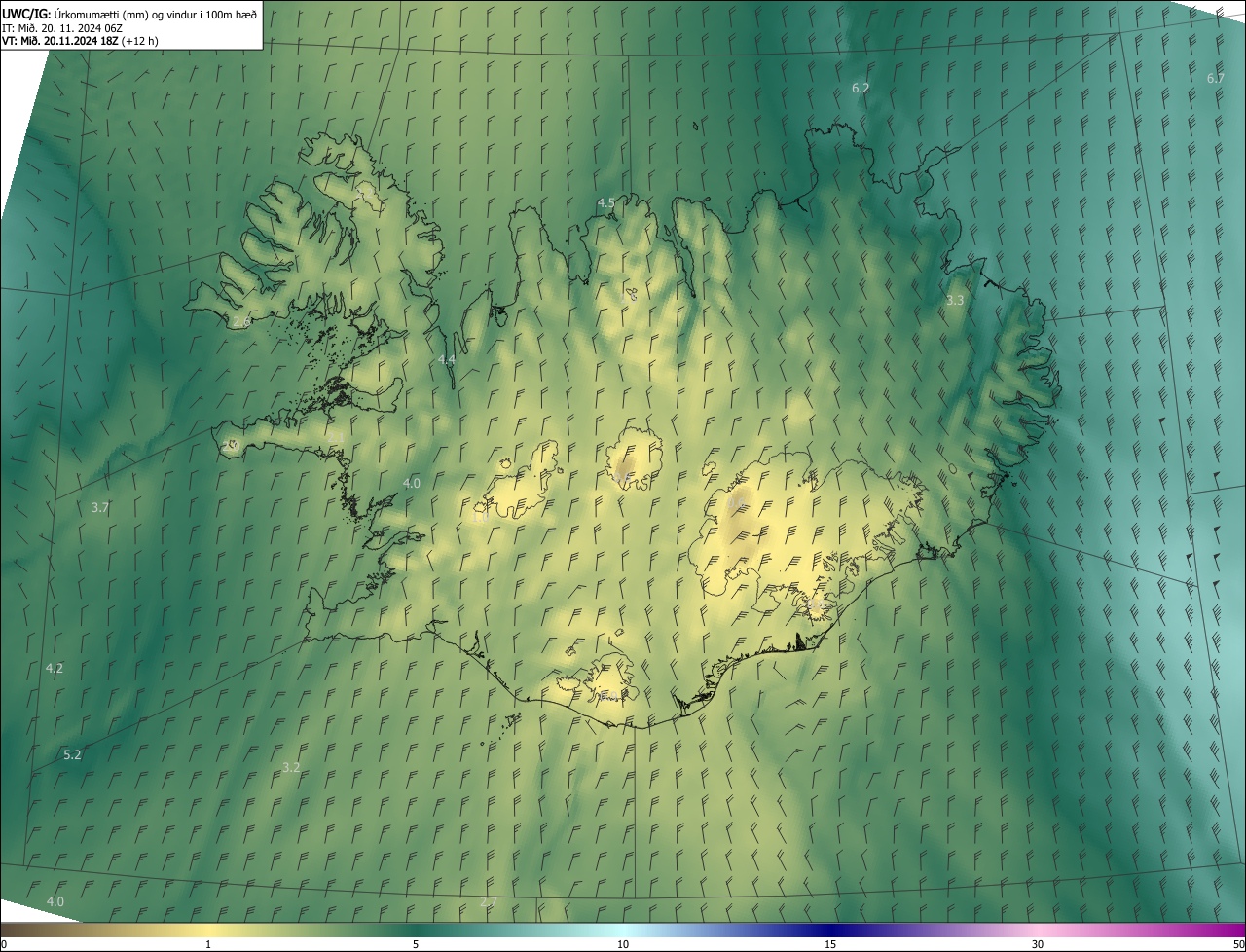Click the title line "UWC/IG: Úrkomumætti (mm) og vindur i 100m hæð"
Screen dimensions: 1246x952
tap(129, 14)
